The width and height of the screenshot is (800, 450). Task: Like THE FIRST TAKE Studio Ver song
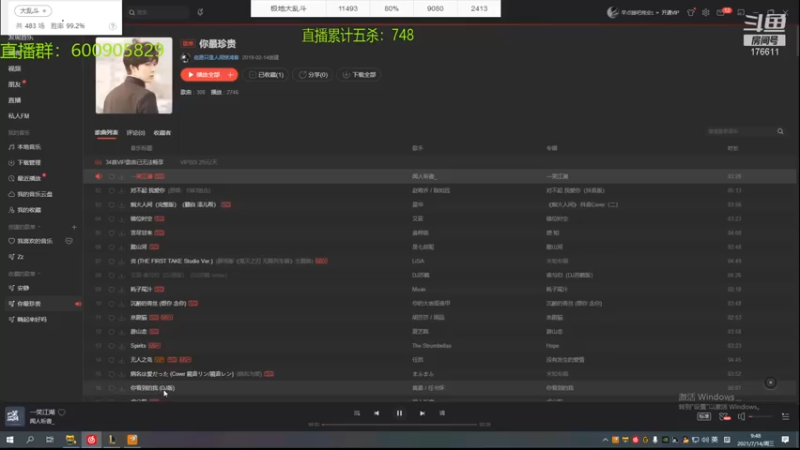[x=111, y=261]
